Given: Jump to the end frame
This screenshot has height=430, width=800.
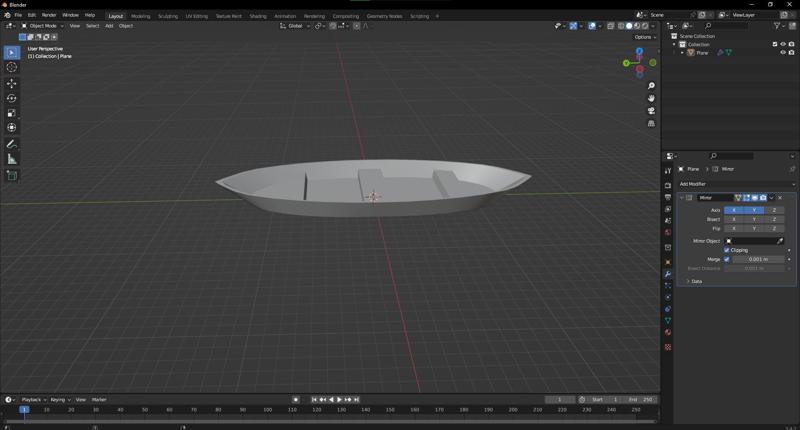Looking at the screenshot, I should pos(356,399).
